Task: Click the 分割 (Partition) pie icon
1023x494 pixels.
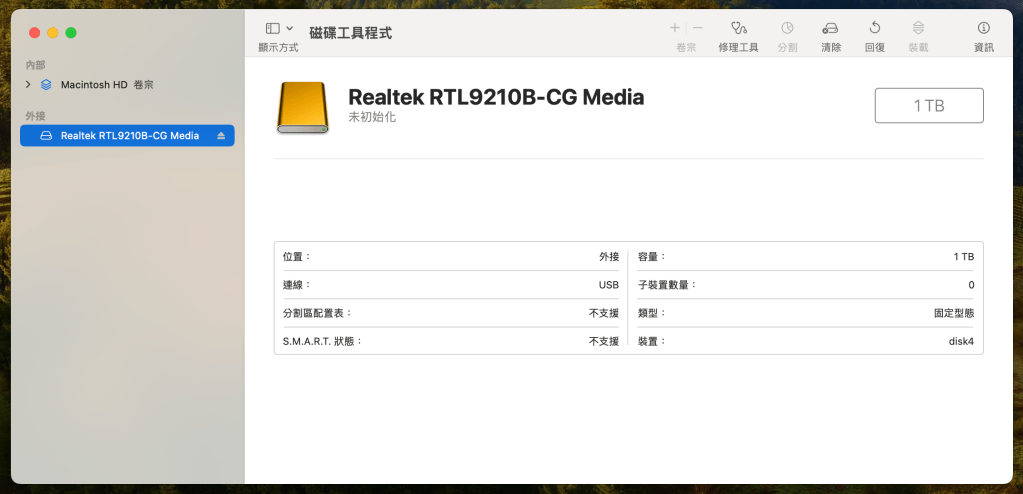Action: click(787, 28)
